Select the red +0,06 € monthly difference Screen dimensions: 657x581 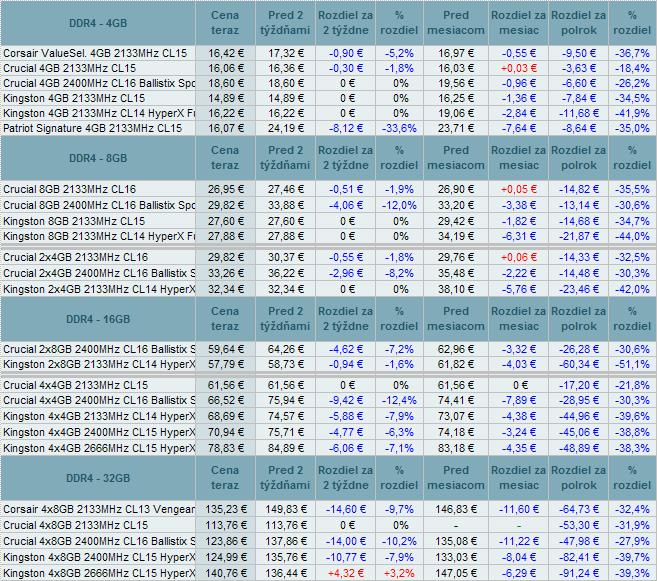(x=519, y=257)
